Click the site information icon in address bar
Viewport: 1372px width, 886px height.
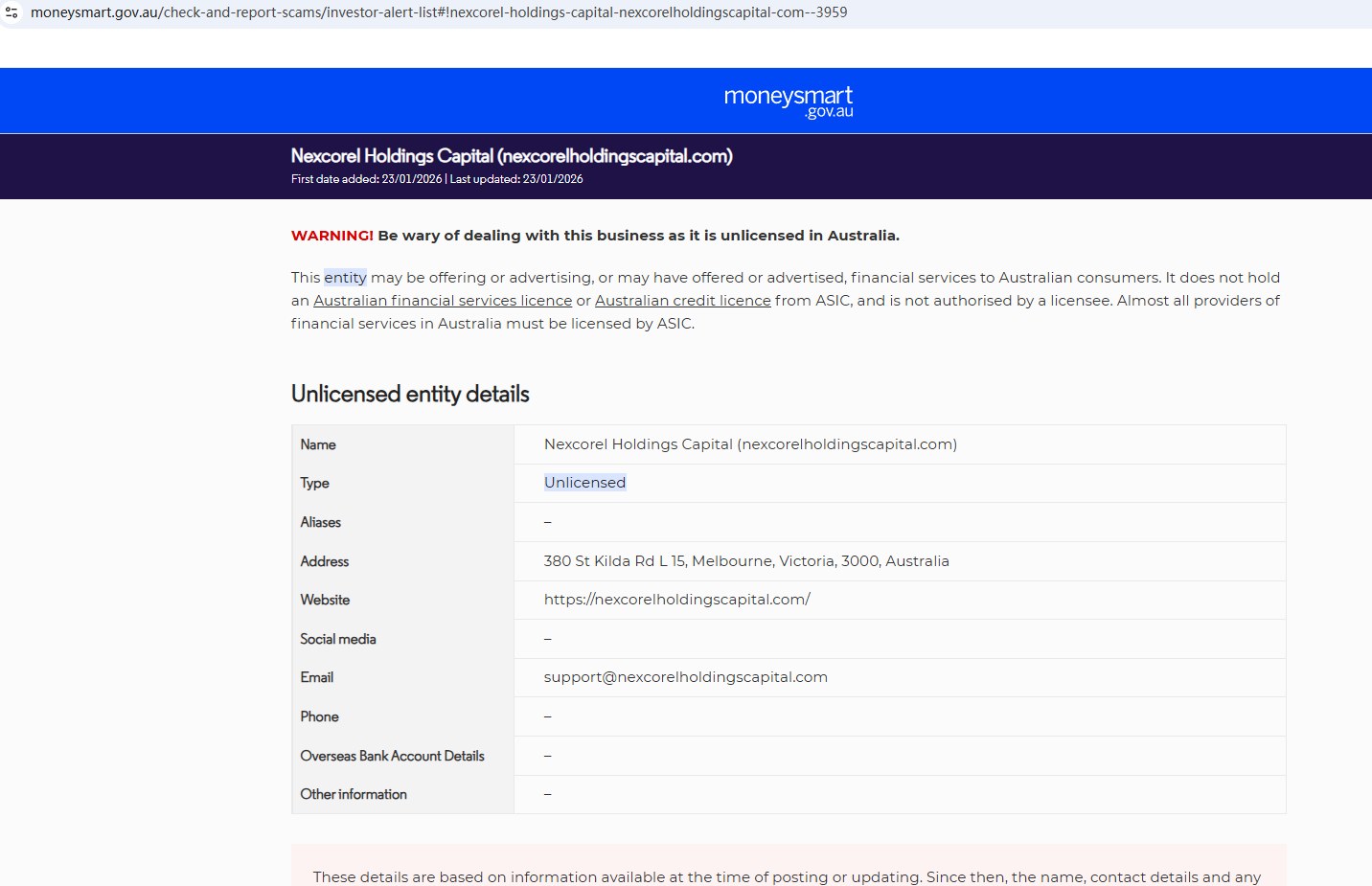tap(11, 12)
